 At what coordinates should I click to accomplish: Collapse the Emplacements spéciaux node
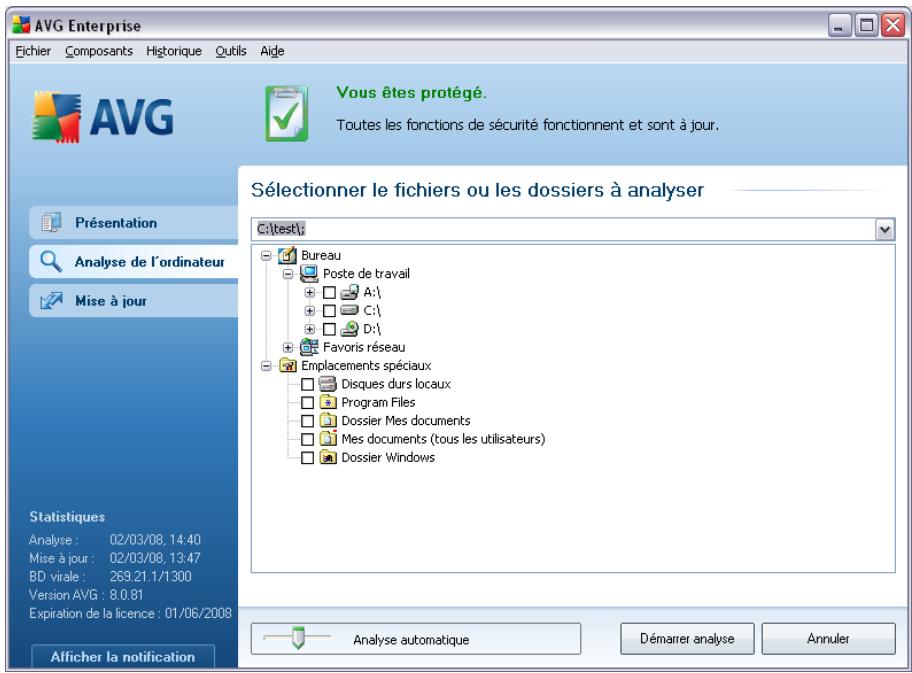click(266, 366)
